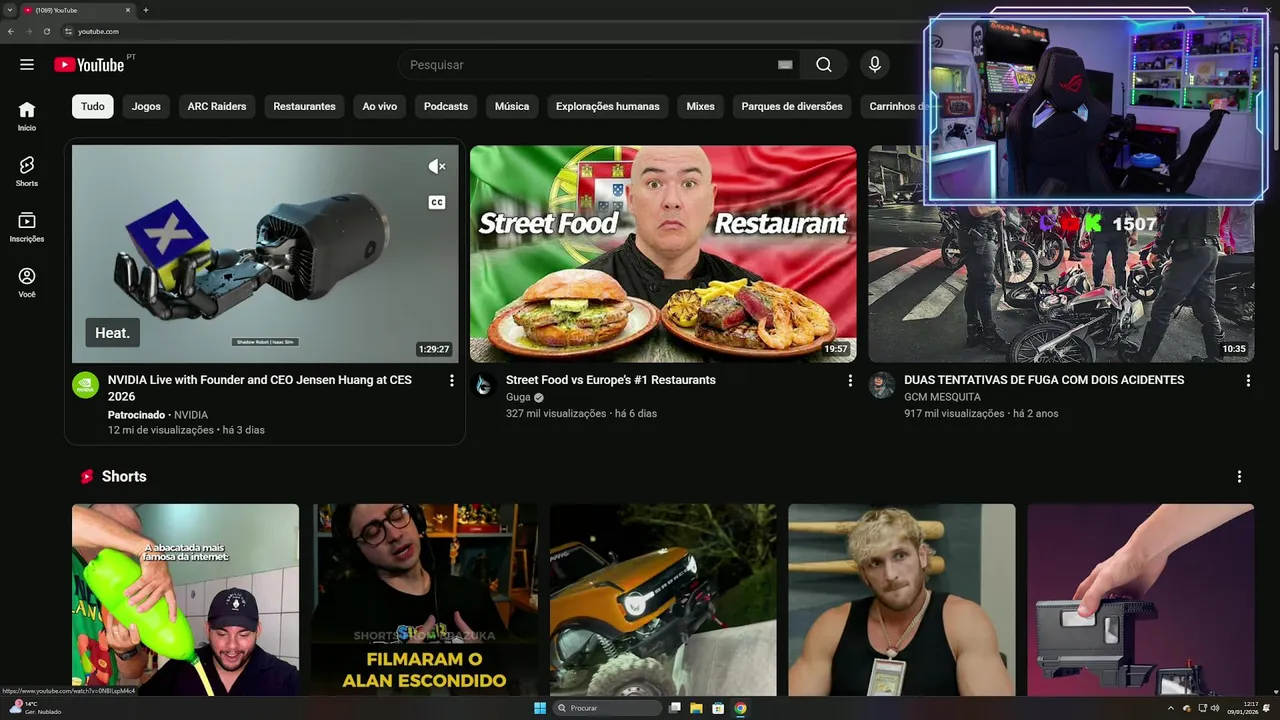Select the Podcasts filter chip
The image size is (1280, 720).
(x=446, y=106)
